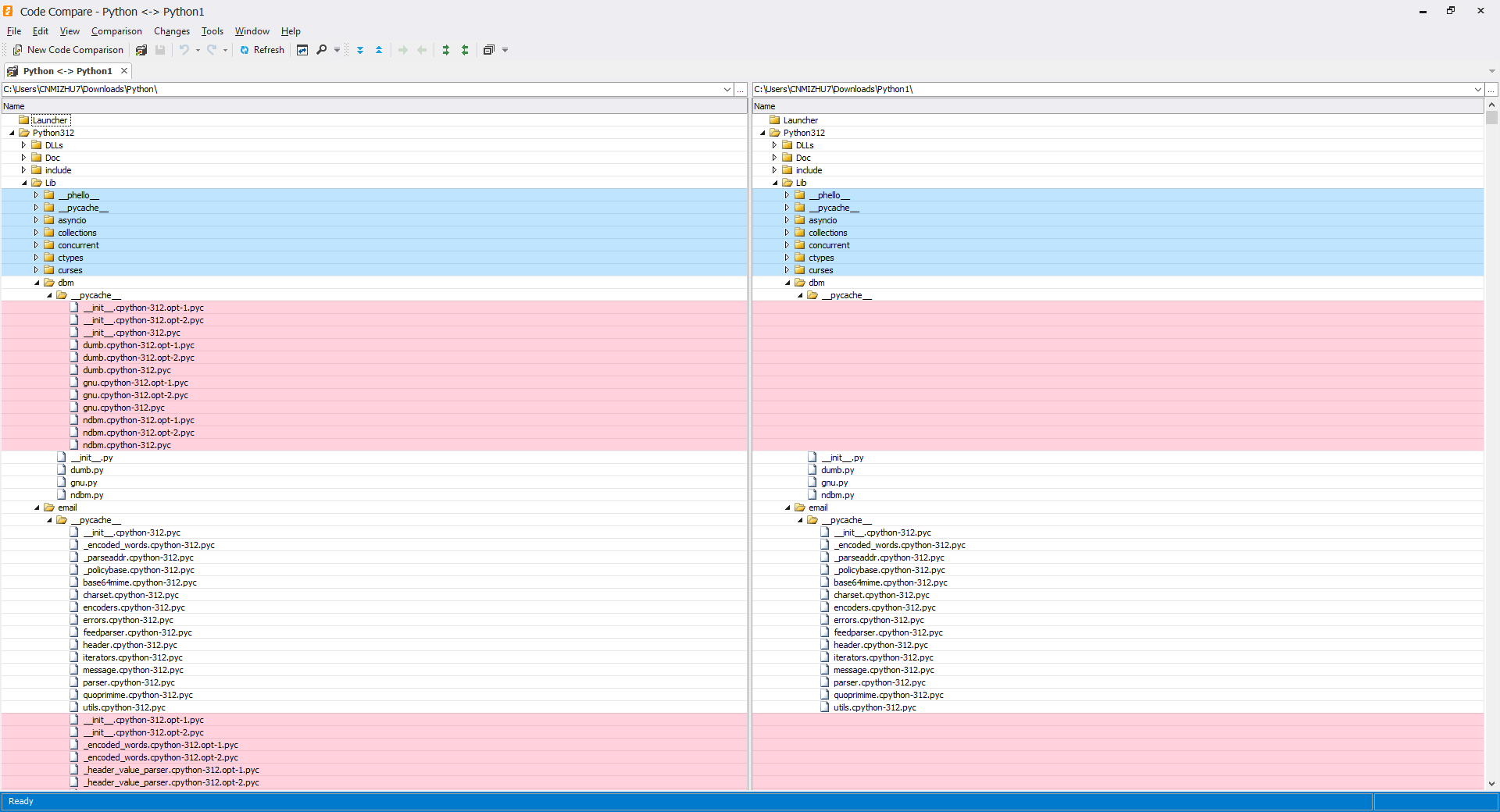Viewport: 1500px width, 812px height.
Task: Click the swap panes icon
Action: [302, 50]
